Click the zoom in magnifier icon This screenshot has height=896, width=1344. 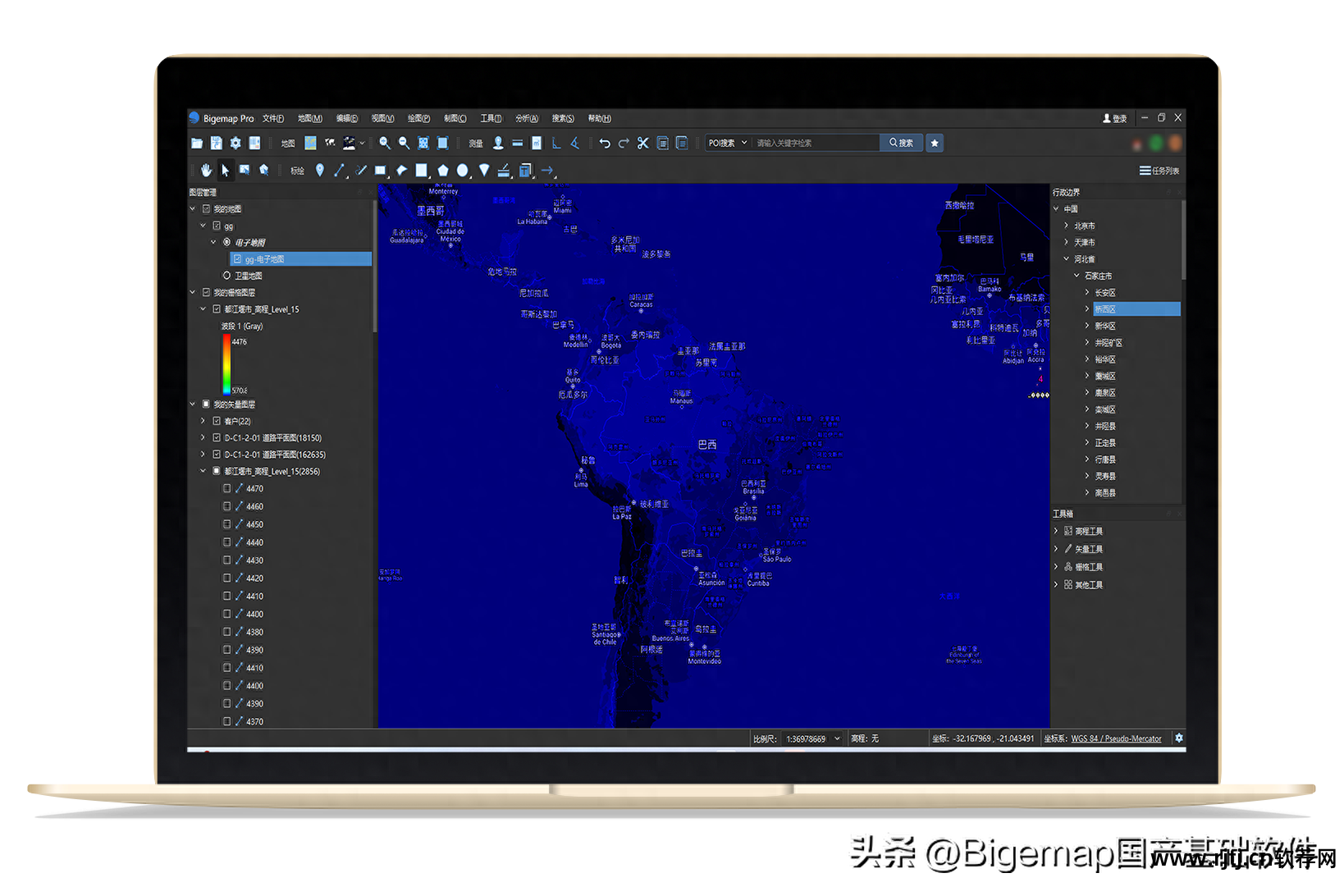click(x=384, y=143)
